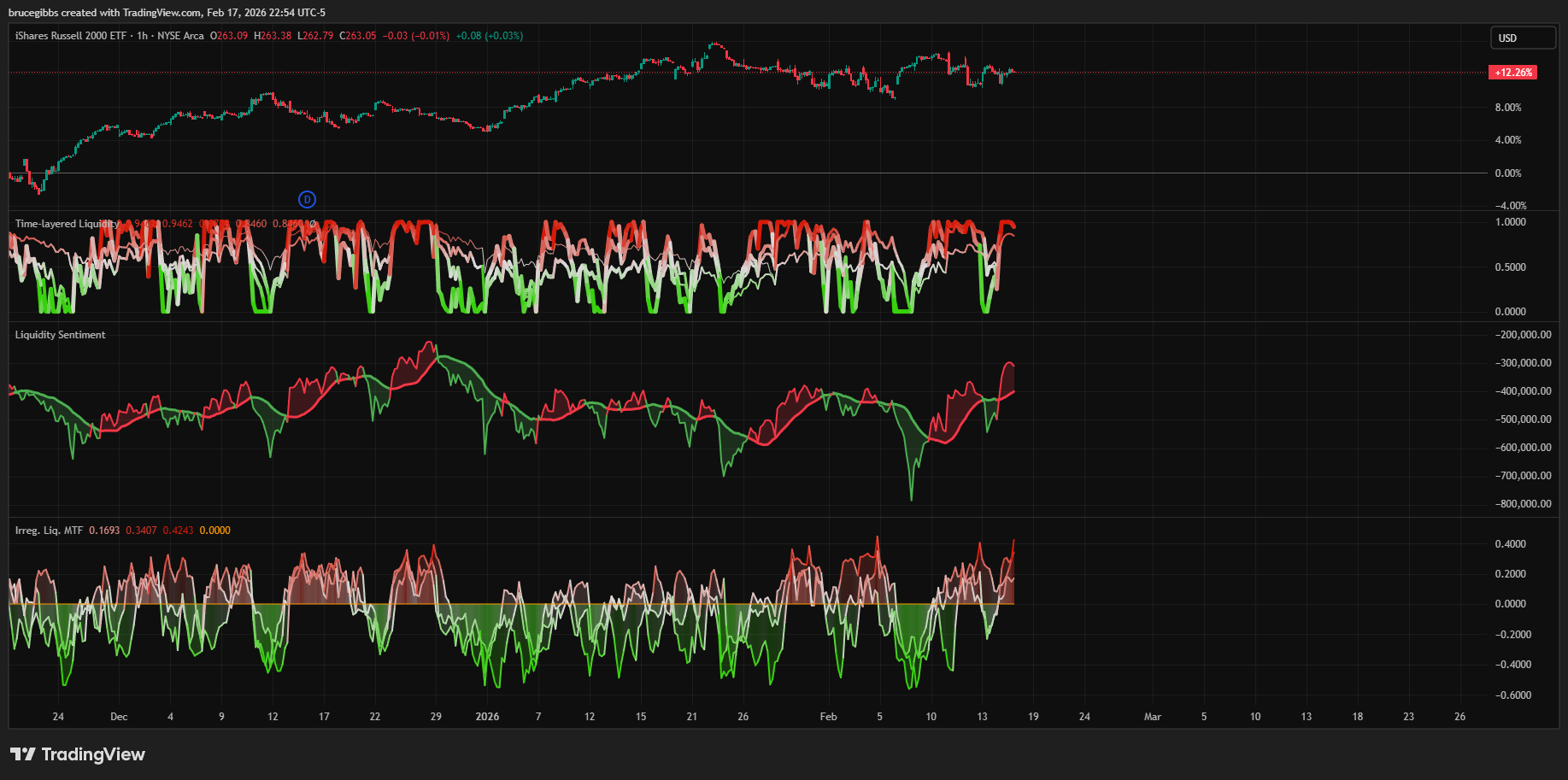Click the Liquidity Sentiment indicator label
This screenshot has height=780, width=1568.
[60, 335]
